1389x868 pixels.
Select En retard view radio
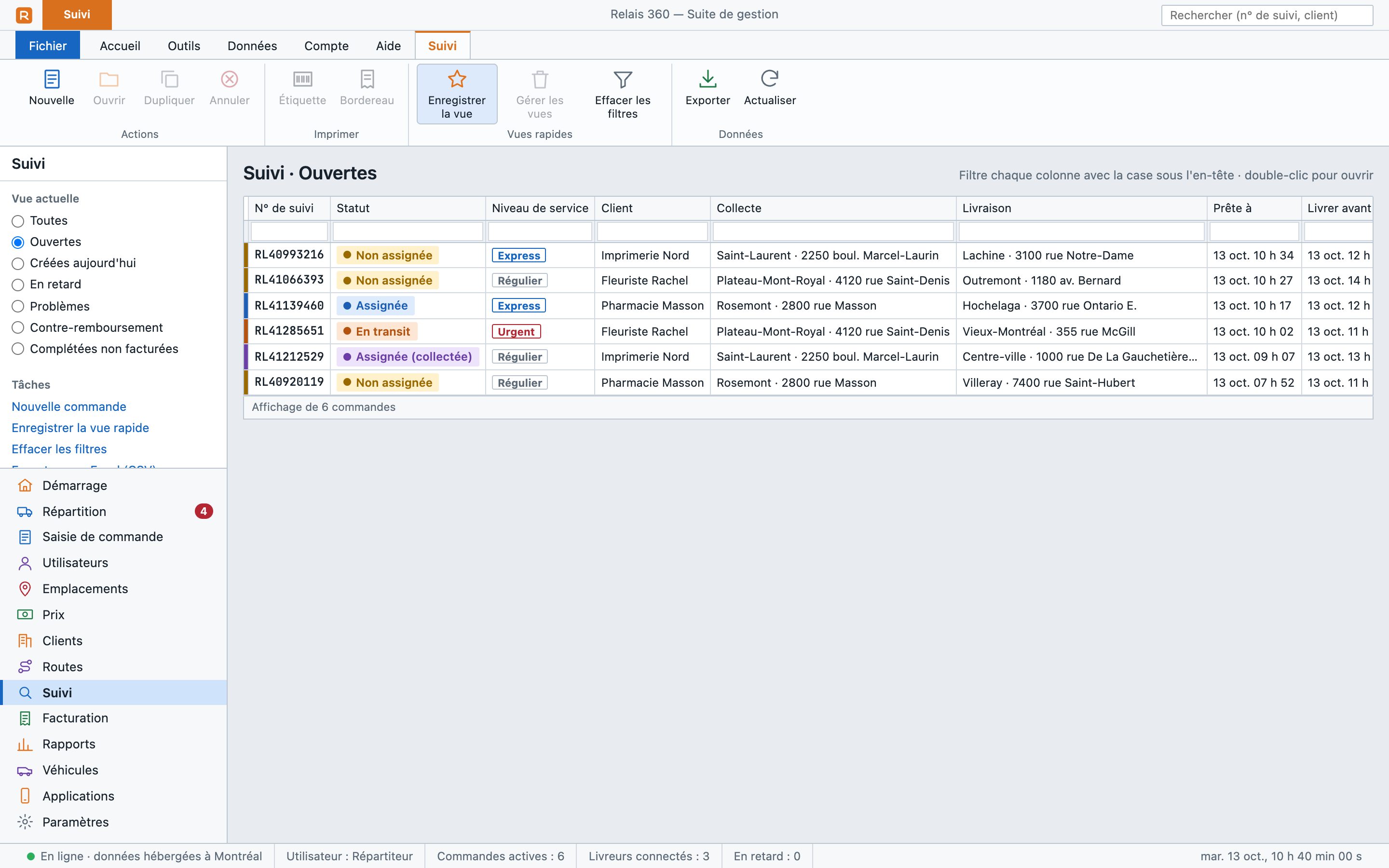coord(18,285)
